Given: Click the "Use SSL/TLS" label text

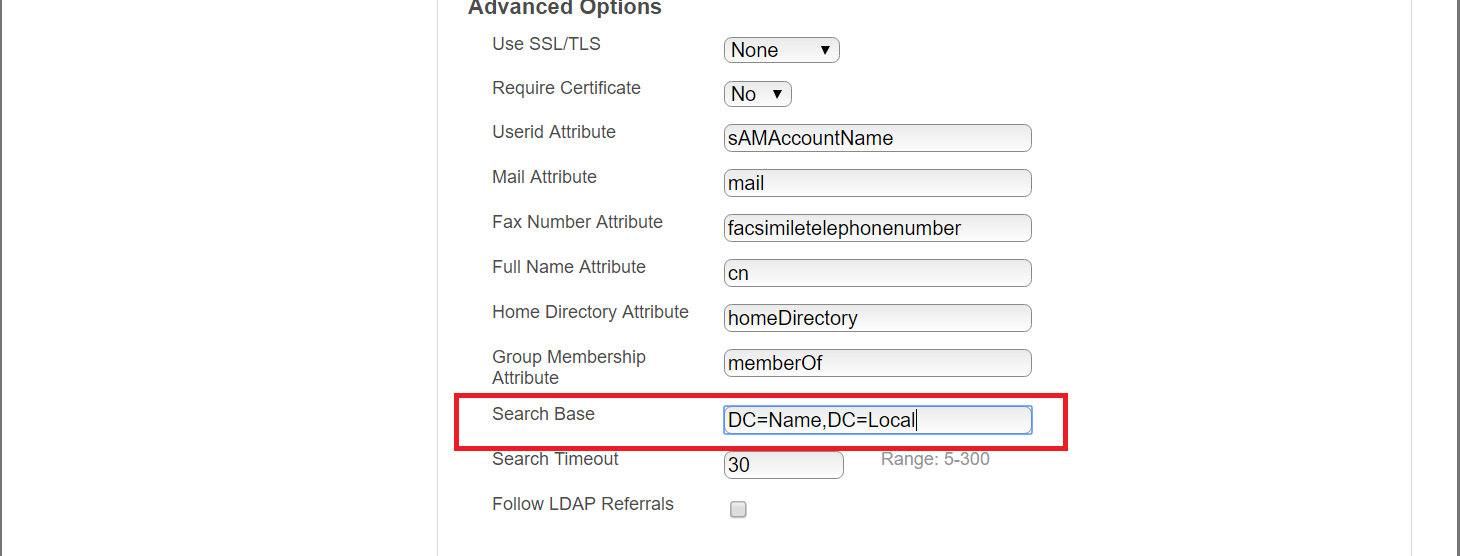Looking at the screenshot, I should click(x=546, y=44).
